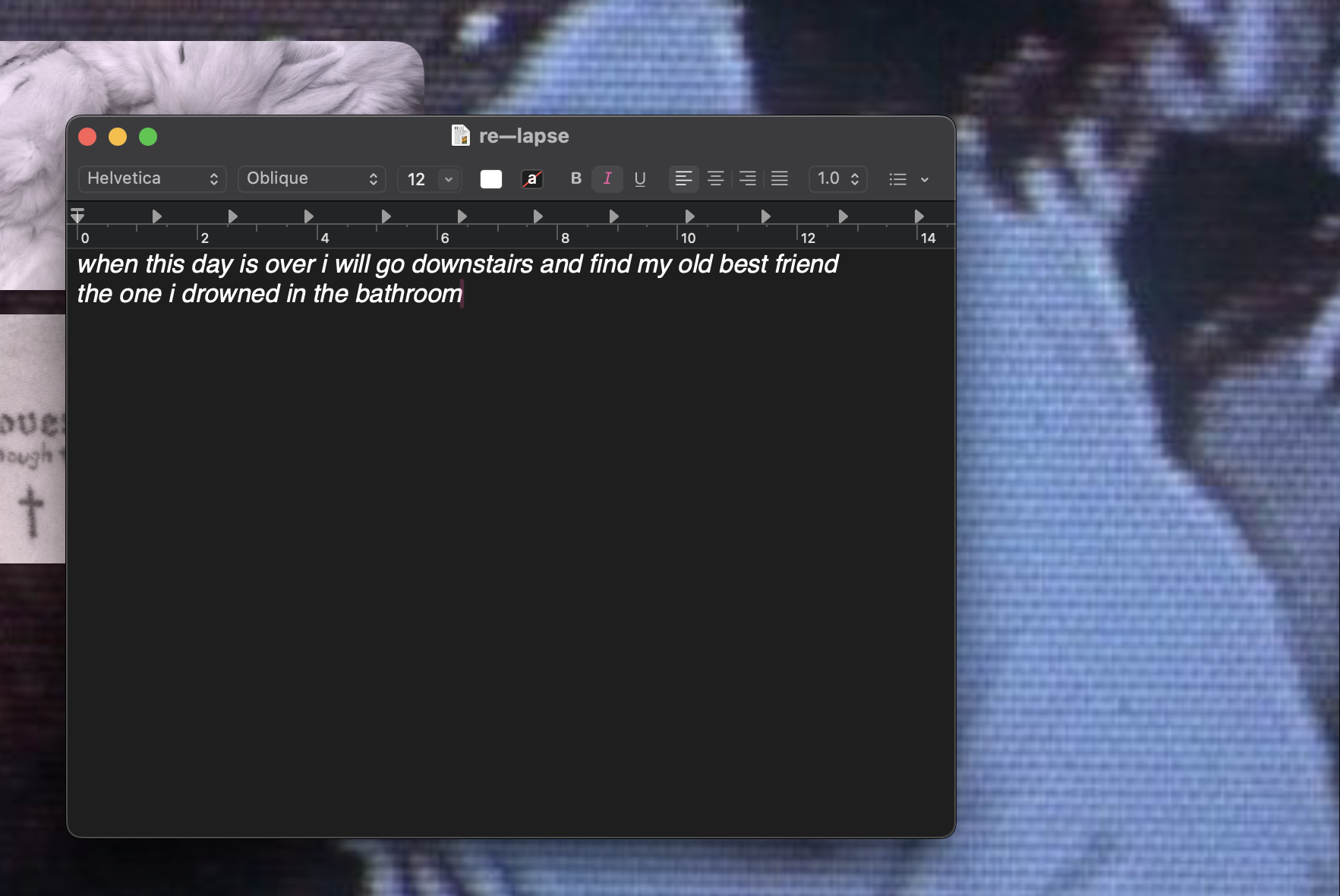Click the re—lapse window title text
Screen dimensions: 1340x896
point(524,136)
